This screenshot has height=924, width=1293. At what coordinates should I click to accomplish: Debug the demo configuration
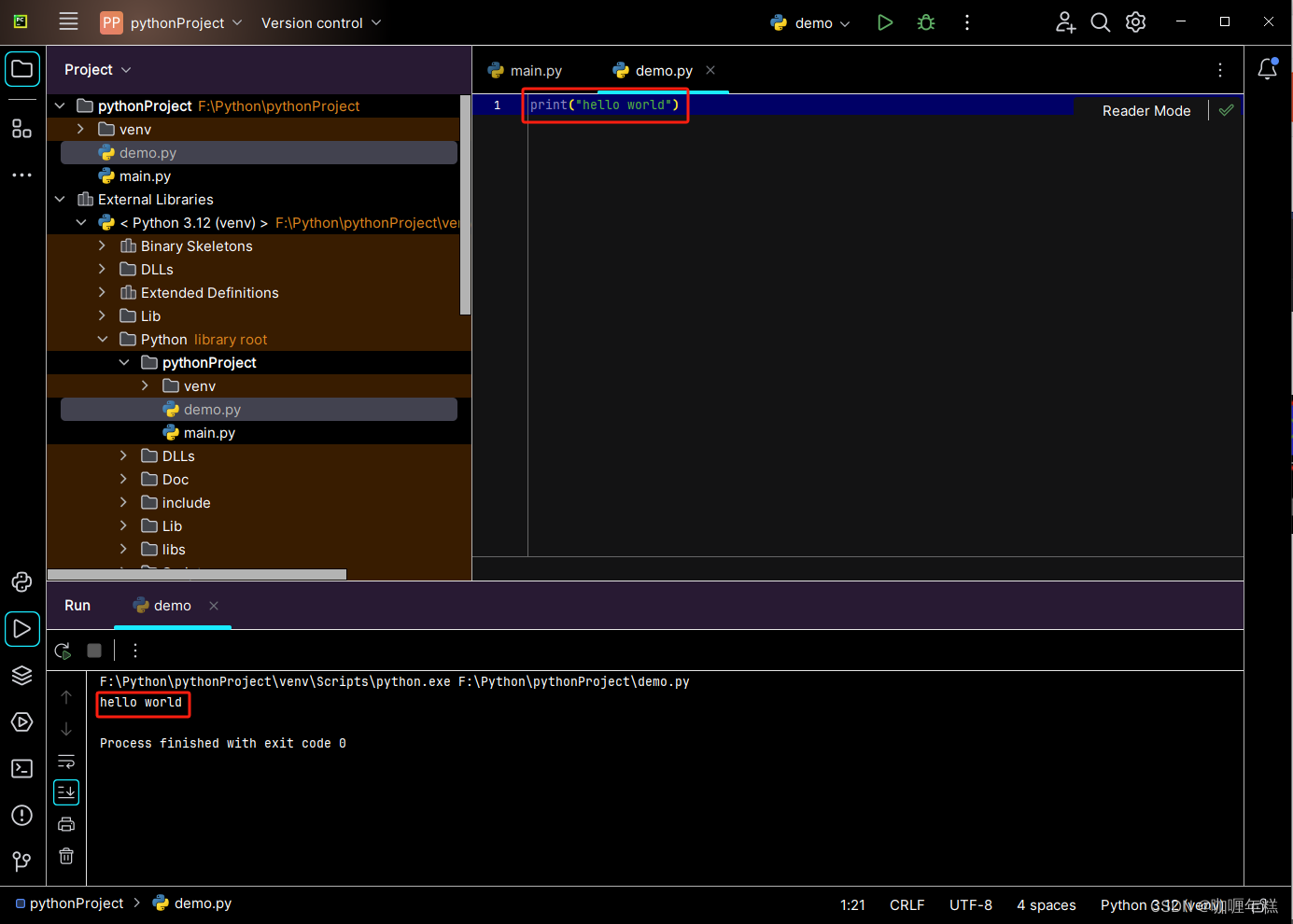[926, 22]
